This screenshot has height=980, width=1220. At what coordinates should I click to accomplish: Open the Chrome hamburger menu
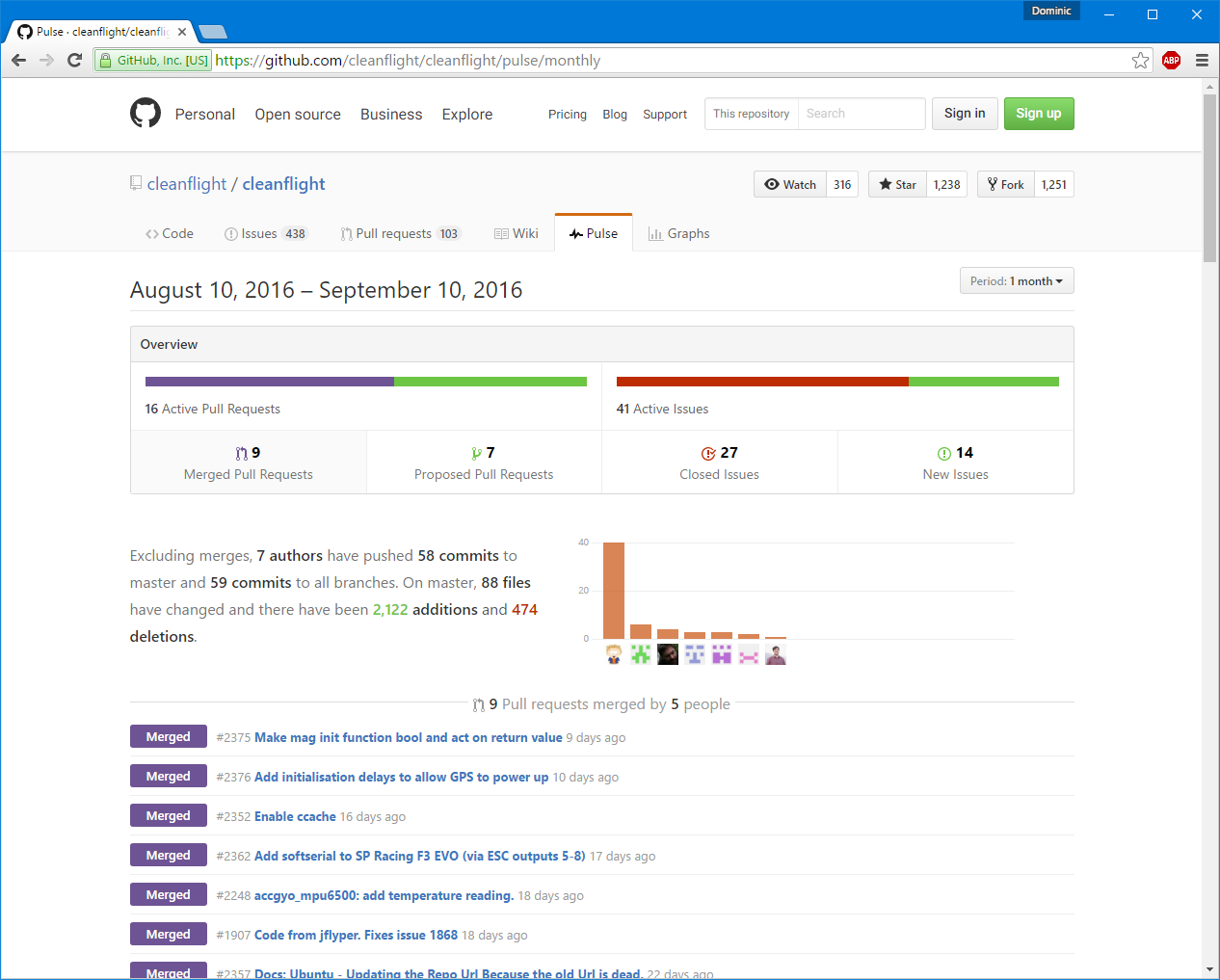[x=1202, y=60]
